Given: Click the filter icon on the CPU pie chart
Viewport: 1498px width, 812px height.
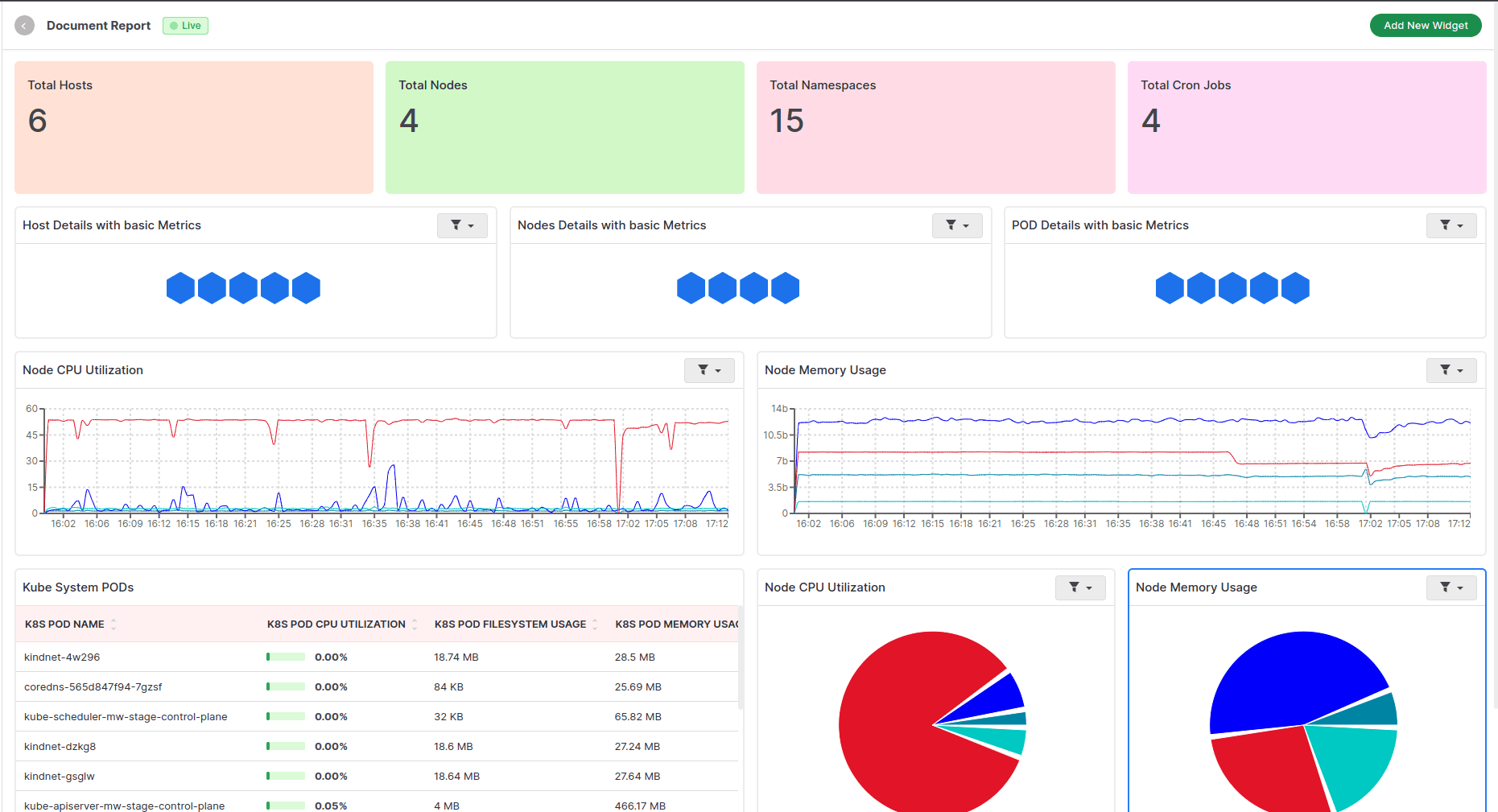Looking at the screenshot, I should point(1074,587).
